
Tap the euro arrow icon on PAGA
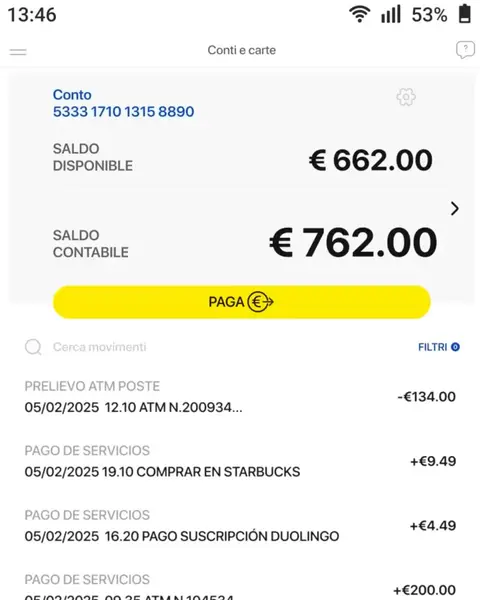260,302
